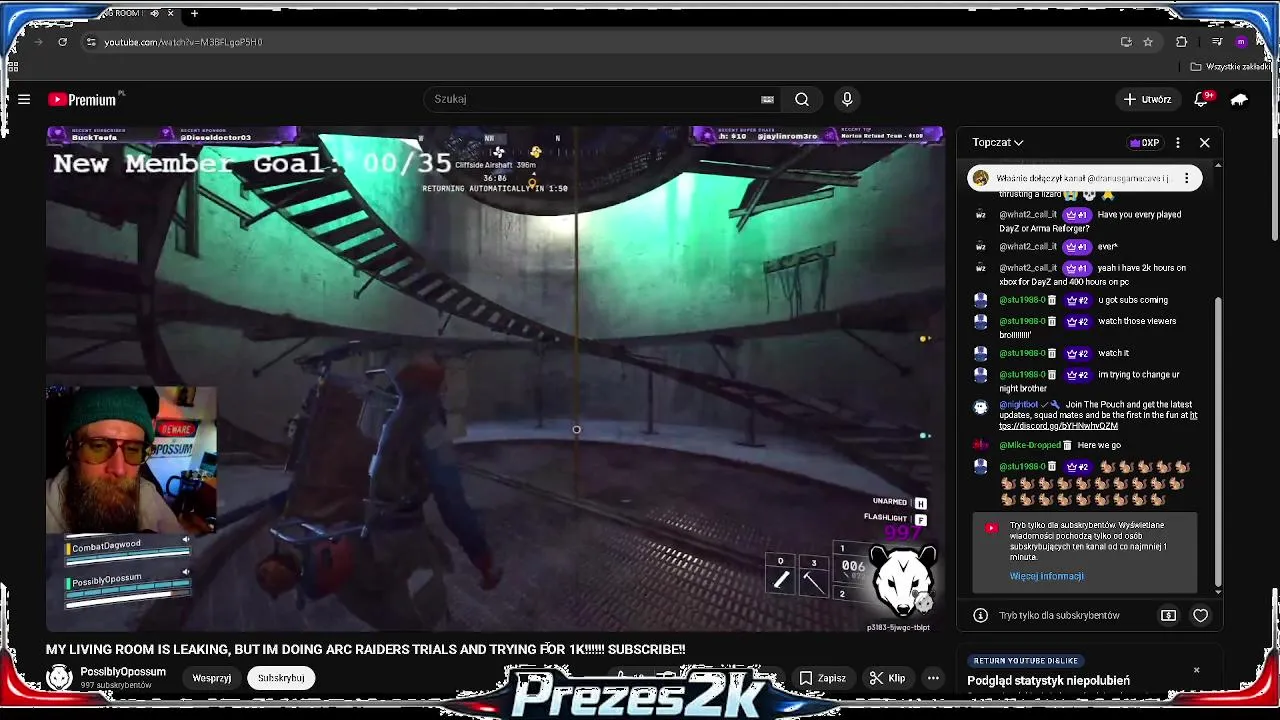Click the 'u got subs coming' chat message
The image size is (1280, 720).
(x=1133, y=300)
